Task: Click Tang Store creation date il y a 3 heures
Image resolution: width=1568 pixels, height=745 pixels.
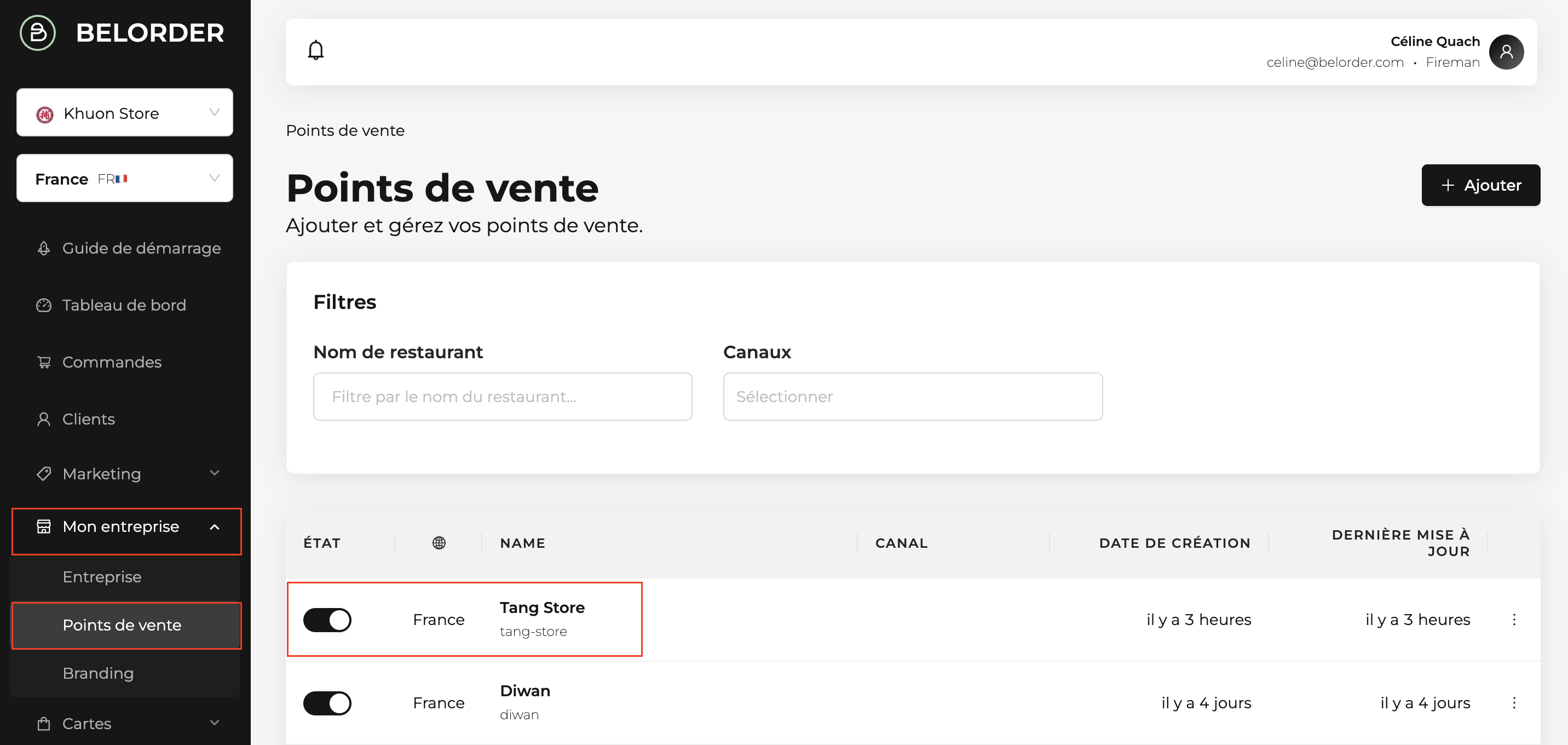Action: (x=1198, y=620)
